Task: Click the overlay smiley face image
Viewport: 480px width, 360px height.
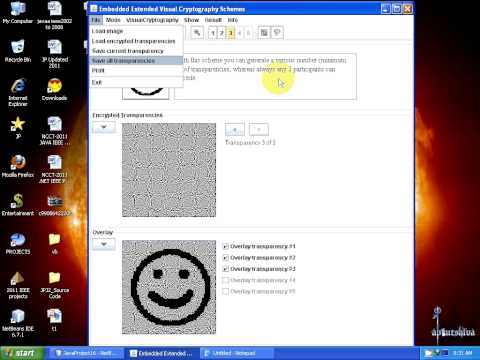Action: (x=169, y=287)
